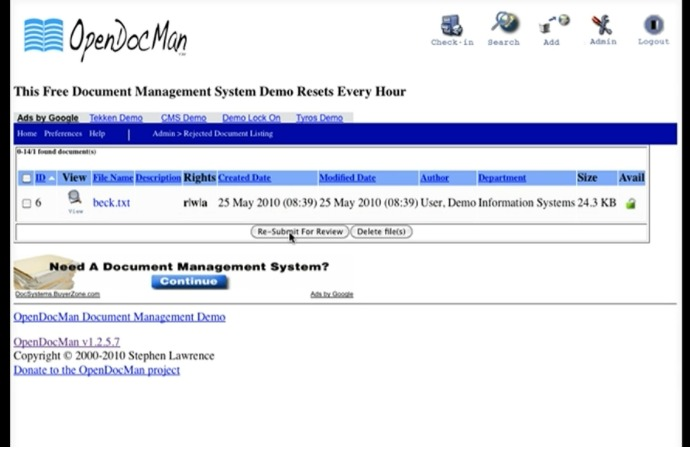Screen dimensions: 690x460
Task: Click the green lock availability icon
Action: coord(631,203)
